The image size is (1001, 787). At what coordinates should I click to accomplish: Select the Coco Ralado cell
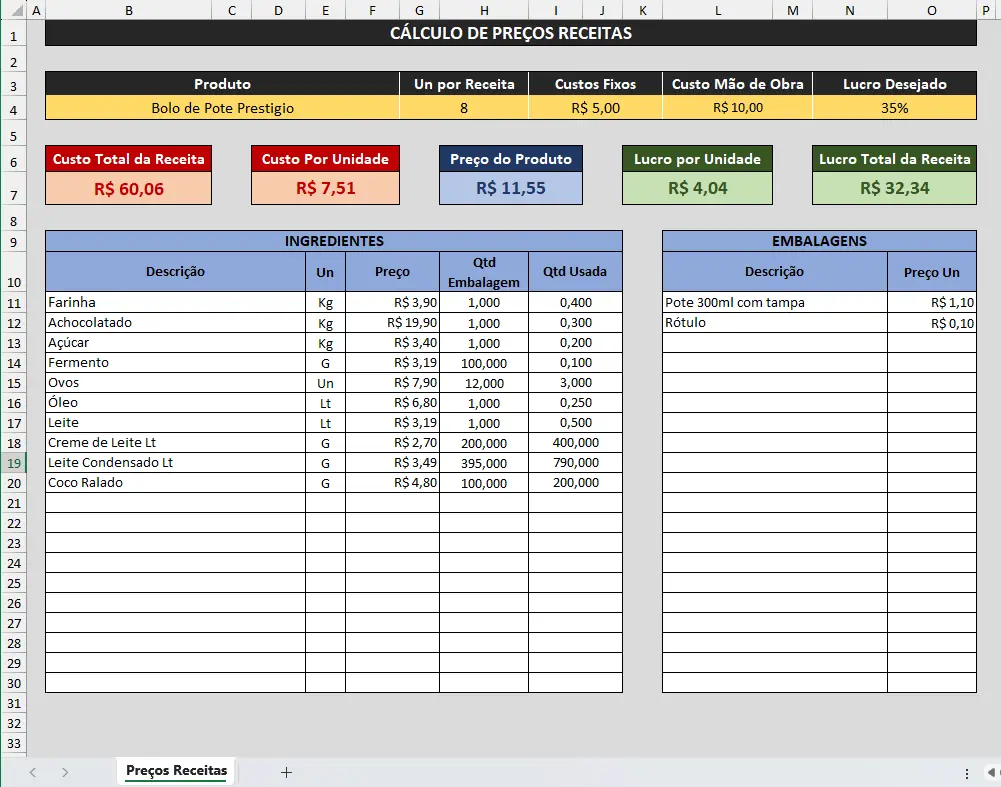(x=176, y=483)
